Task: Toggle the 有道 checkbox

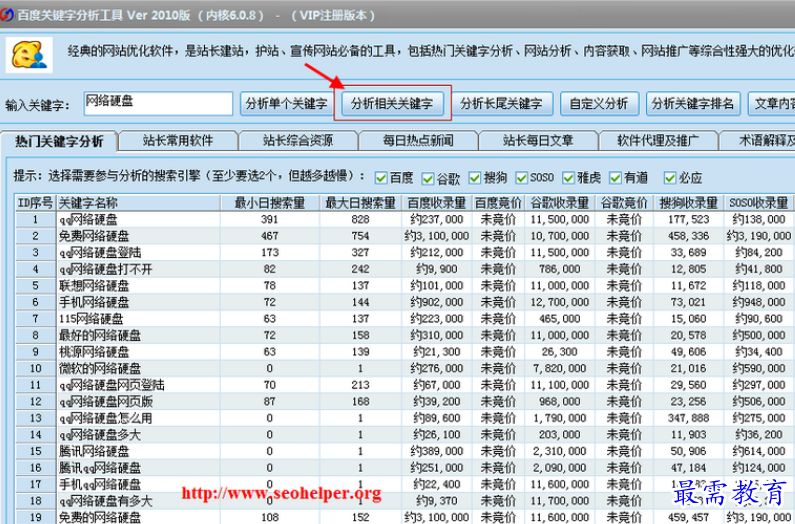Action: (615, 178)
